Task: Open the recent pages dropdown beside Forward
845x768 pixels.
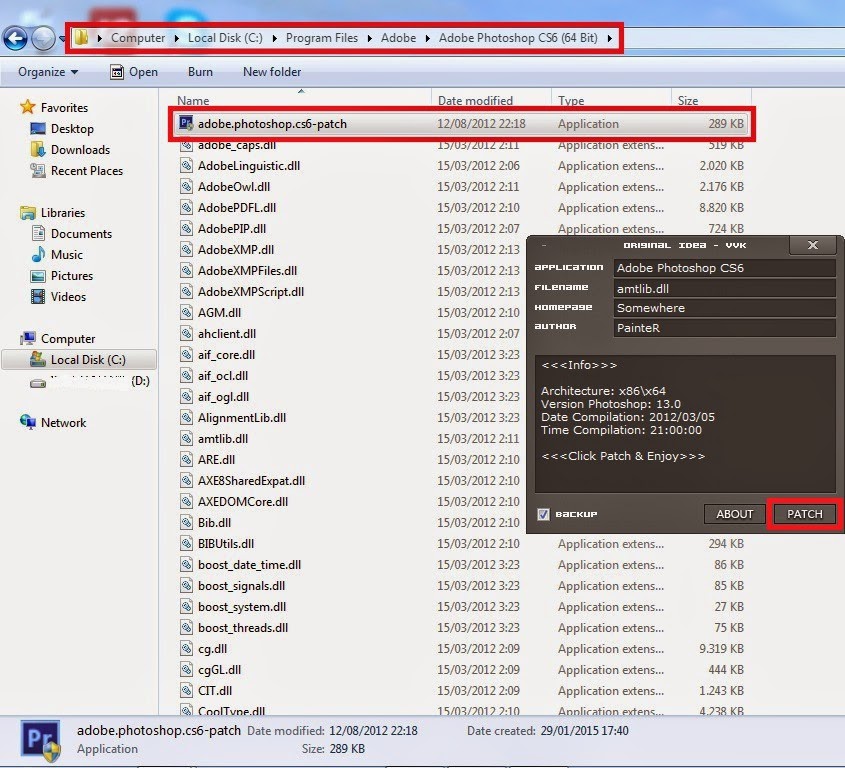Action: coord(62,38)
